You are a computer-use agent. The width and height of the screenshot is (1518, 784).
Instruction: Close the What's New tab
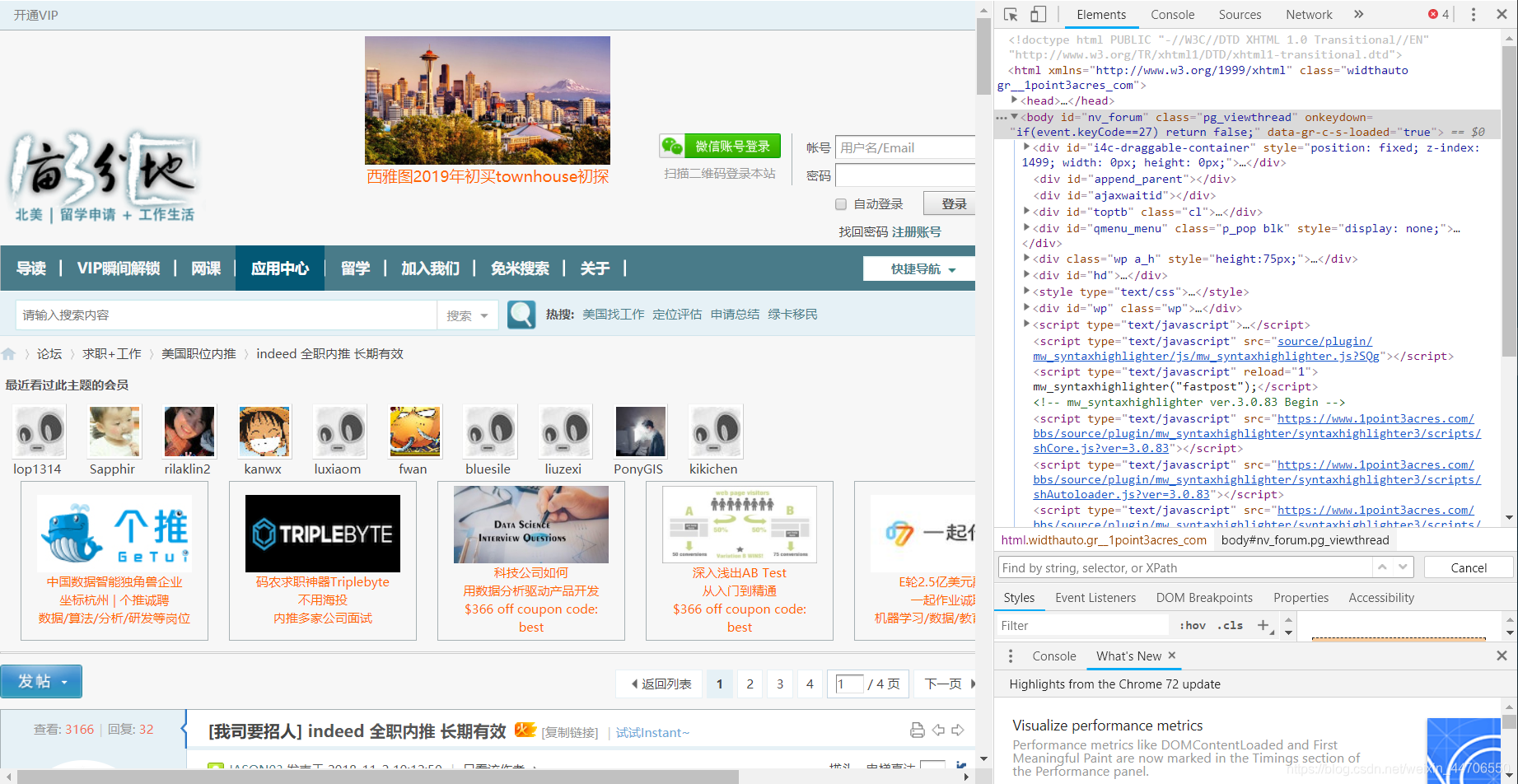[x=1172, y=656]
